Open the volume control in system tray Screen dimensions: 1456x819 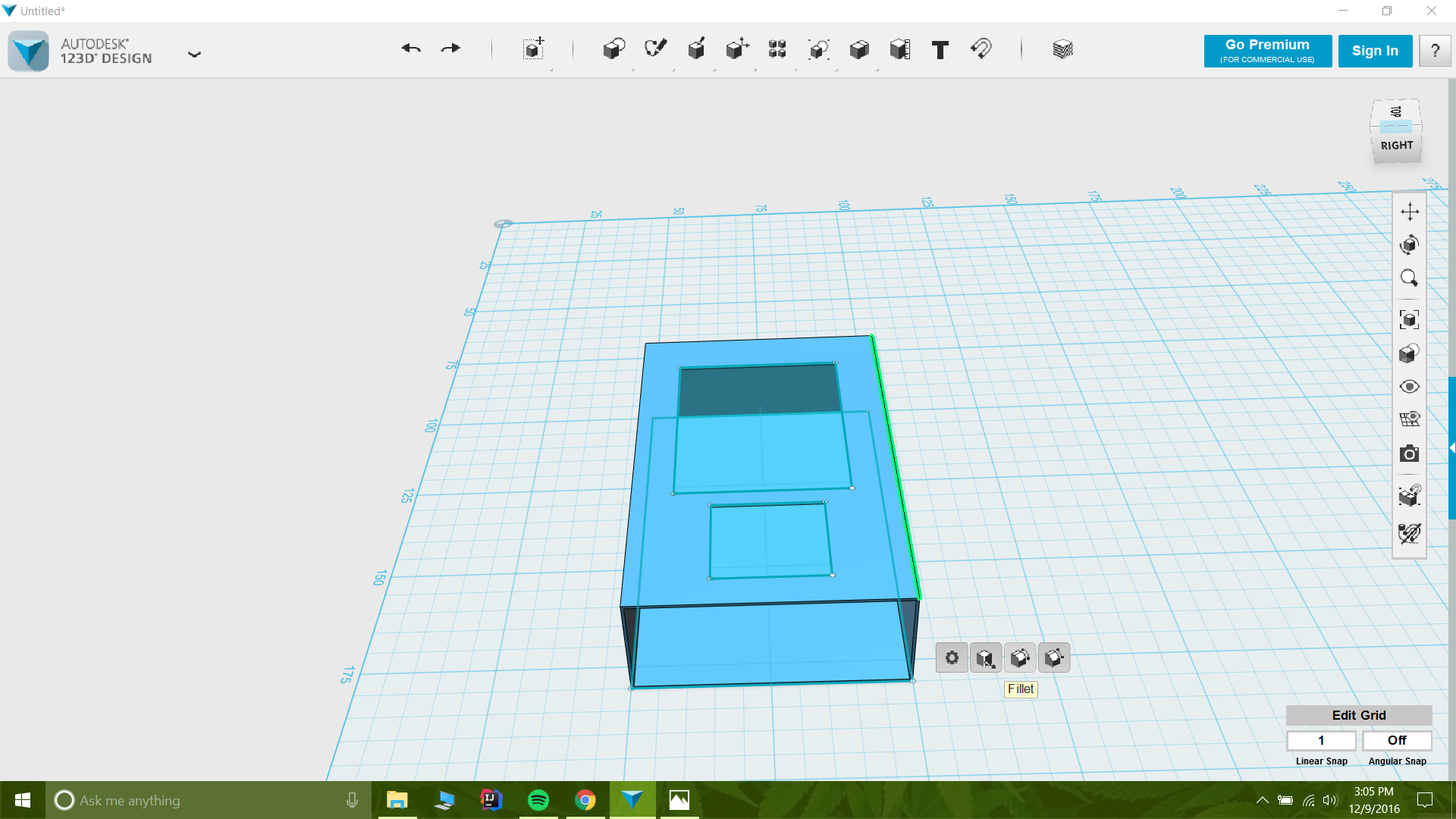pyautogui.click(x=1330, y=800)
